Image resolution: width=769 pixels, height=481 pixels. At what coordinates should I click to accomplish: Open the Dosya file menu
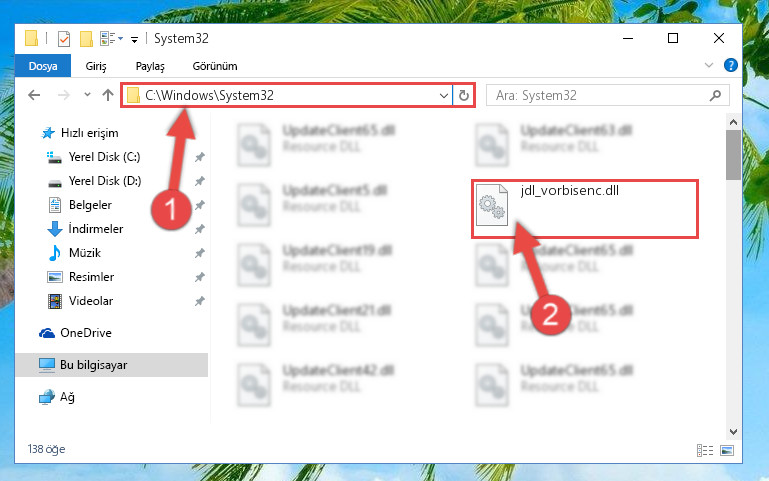click(x=43, y=66)
